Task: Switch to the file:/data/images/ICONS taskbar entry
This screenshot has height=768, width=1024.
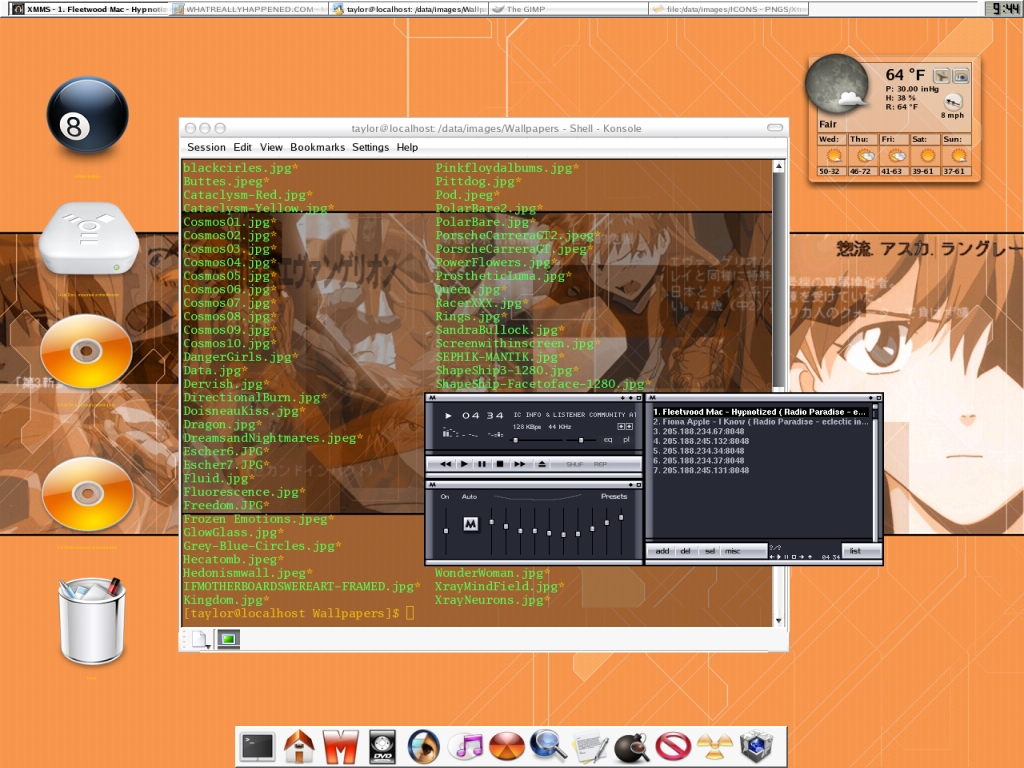Action: (729, 9)
